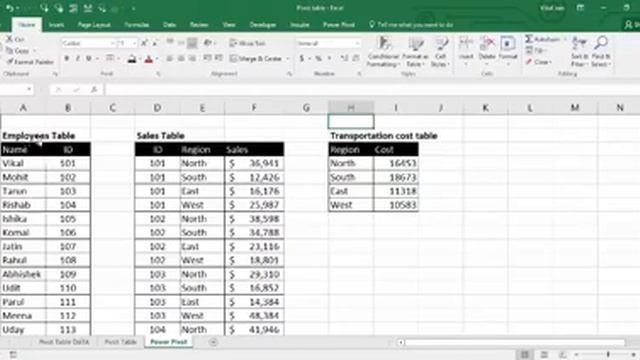Open the Format cells menu icon

(x=507, y=44)
